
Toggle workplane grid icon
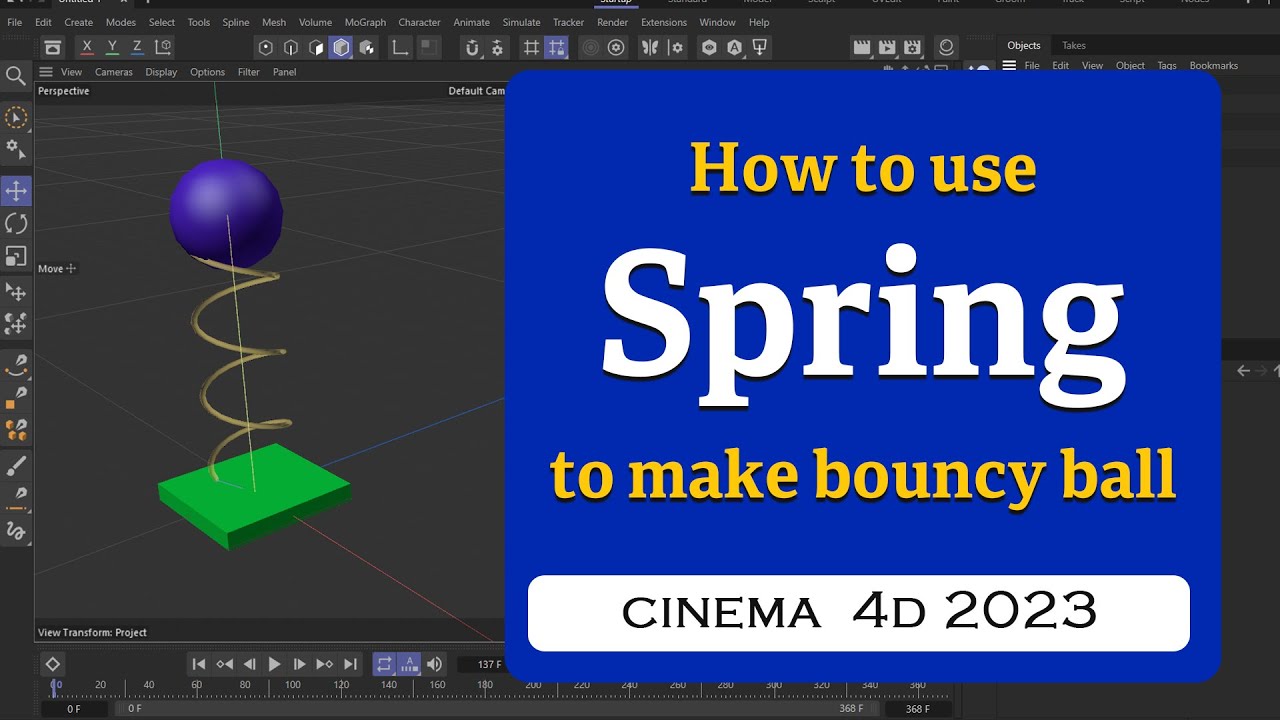(x=532, y=47)
